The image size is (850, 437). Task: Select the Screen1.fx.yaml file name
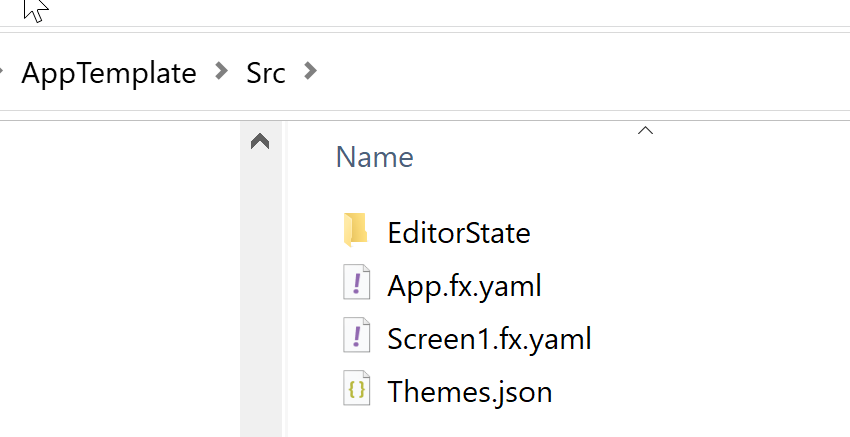click(x=489, y=339)
